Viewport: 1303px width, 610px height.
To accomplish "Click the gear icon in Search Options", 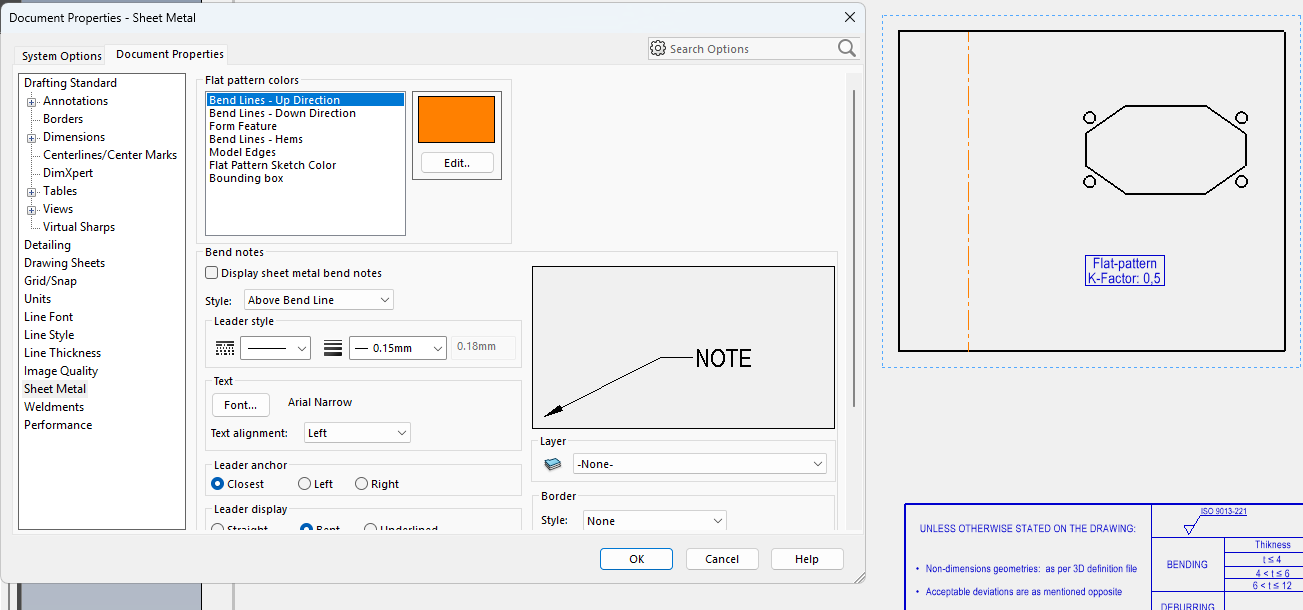I will (658, 48).
